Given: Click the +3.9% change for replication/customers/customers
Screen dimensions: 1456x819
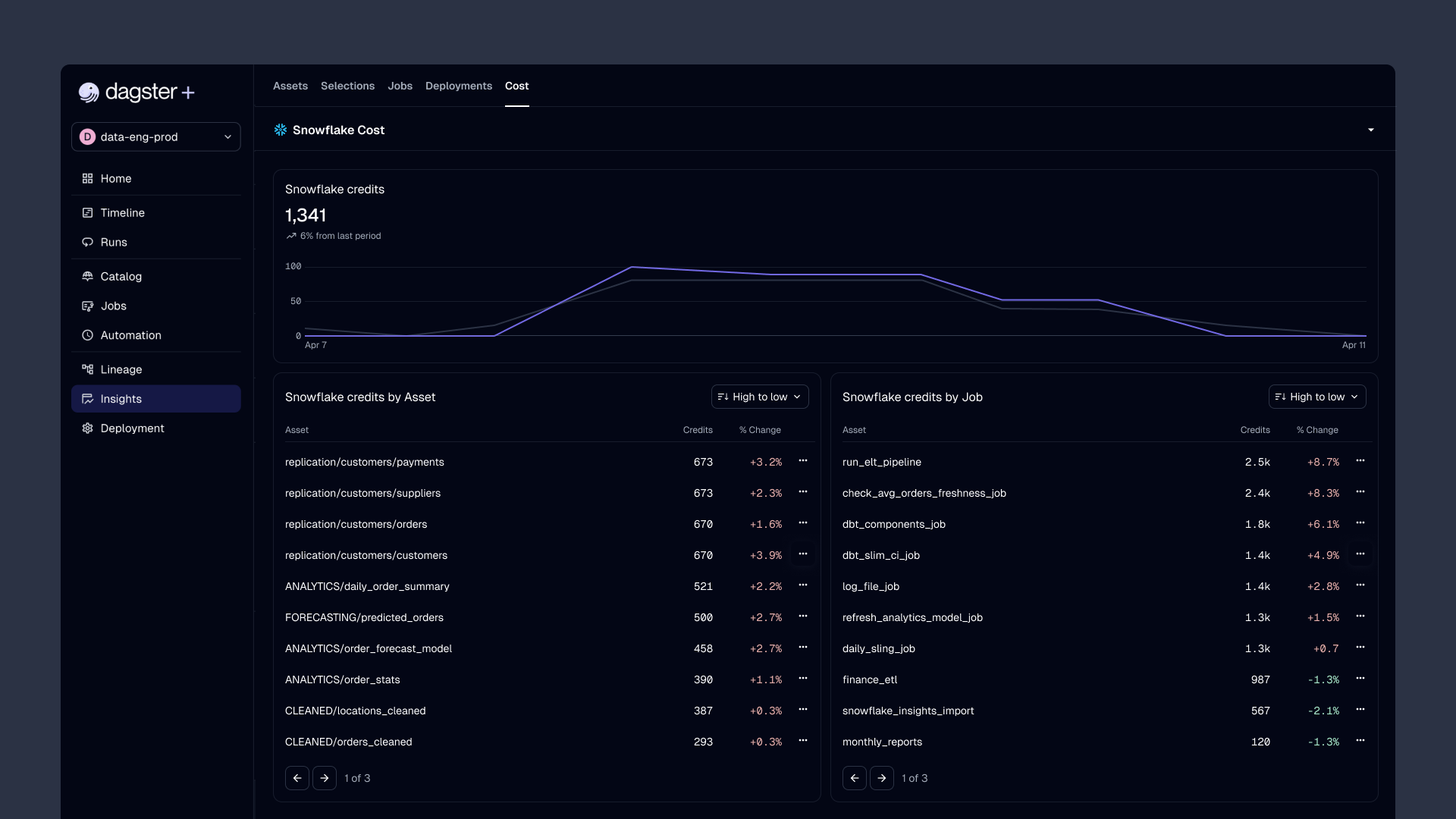Looking at the screenshot, I should [x=766, y=555].
